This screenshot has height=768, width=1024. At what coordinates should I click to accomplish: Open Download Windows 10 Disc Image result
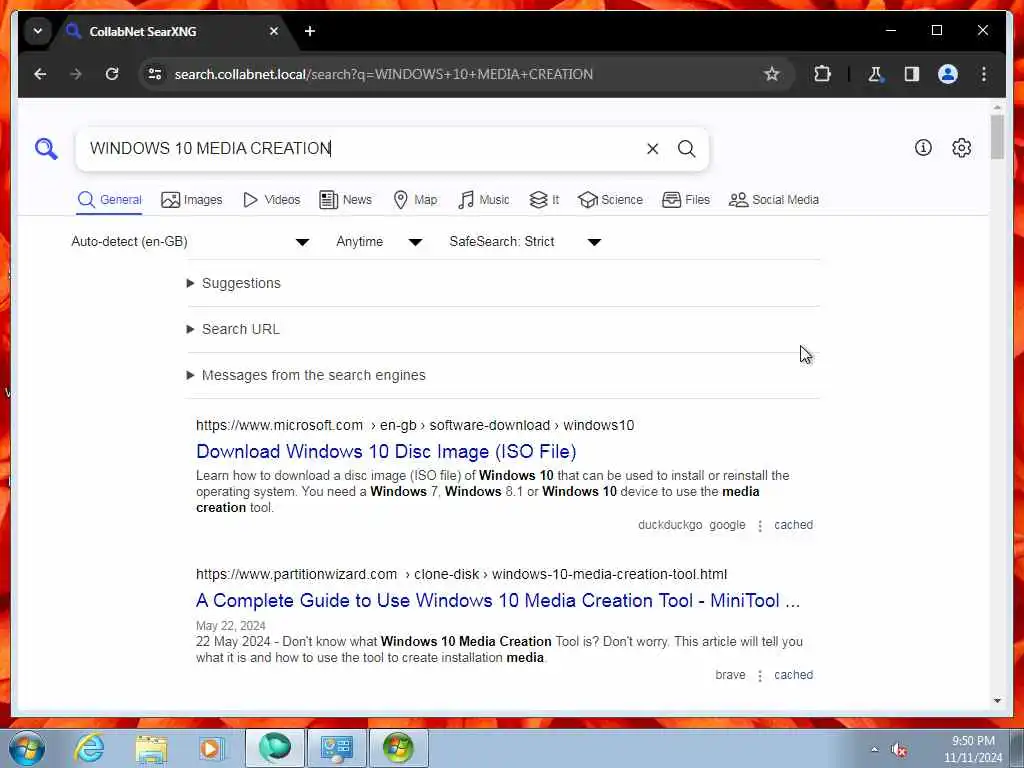tap(386, 452)
